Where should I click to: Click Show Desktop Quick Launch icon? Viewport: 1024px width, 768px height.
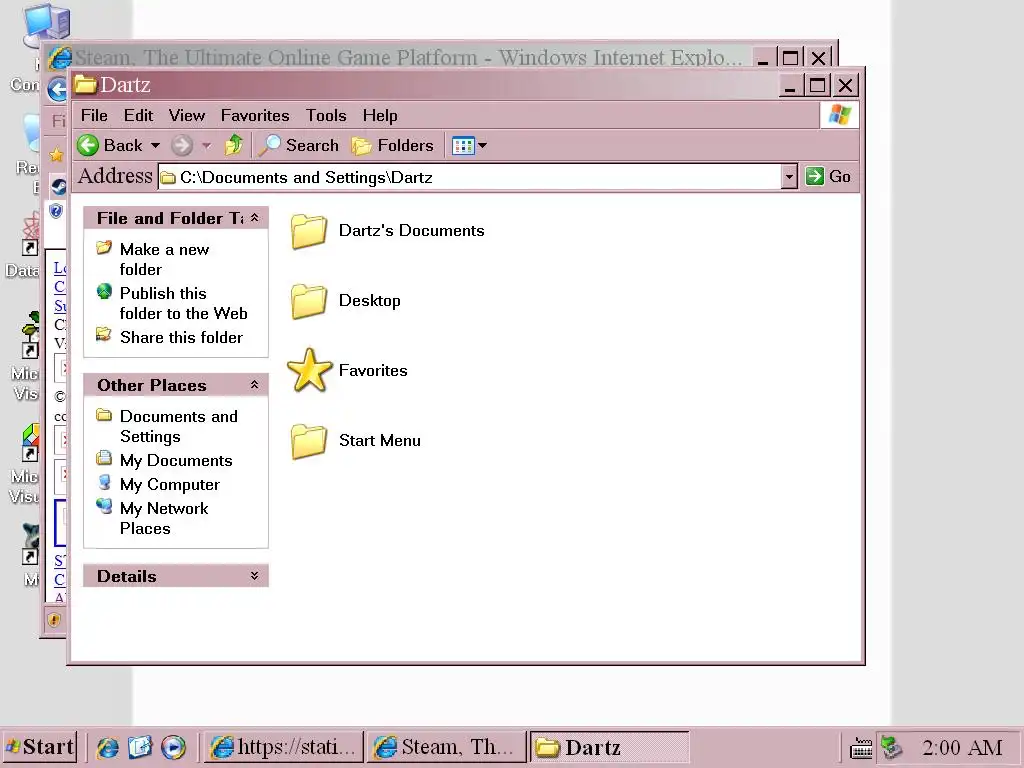pyautogui.click(x=140, y=747)
